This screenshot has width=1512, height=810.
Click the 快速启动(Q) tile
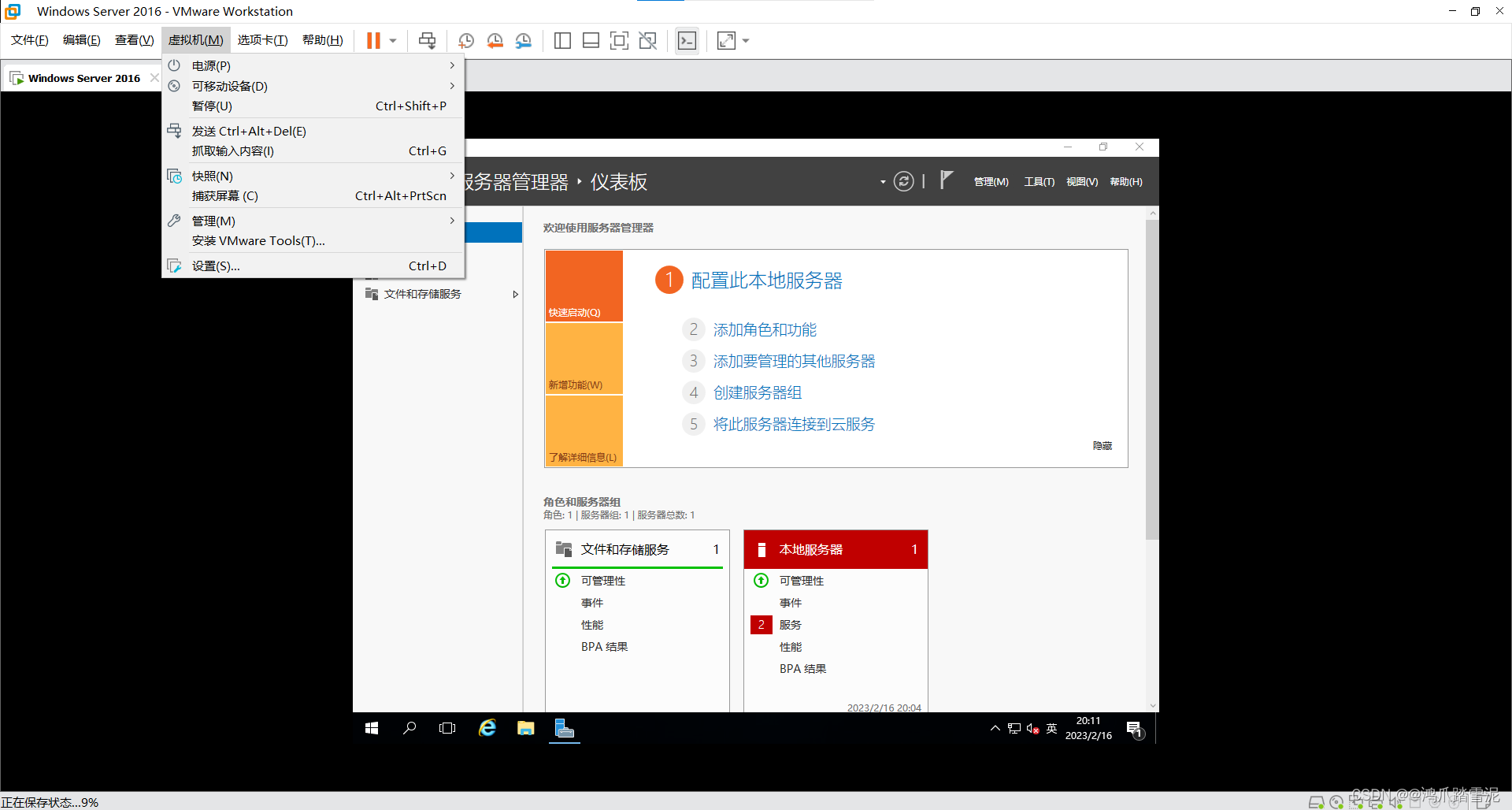click(x=584, y=286)
